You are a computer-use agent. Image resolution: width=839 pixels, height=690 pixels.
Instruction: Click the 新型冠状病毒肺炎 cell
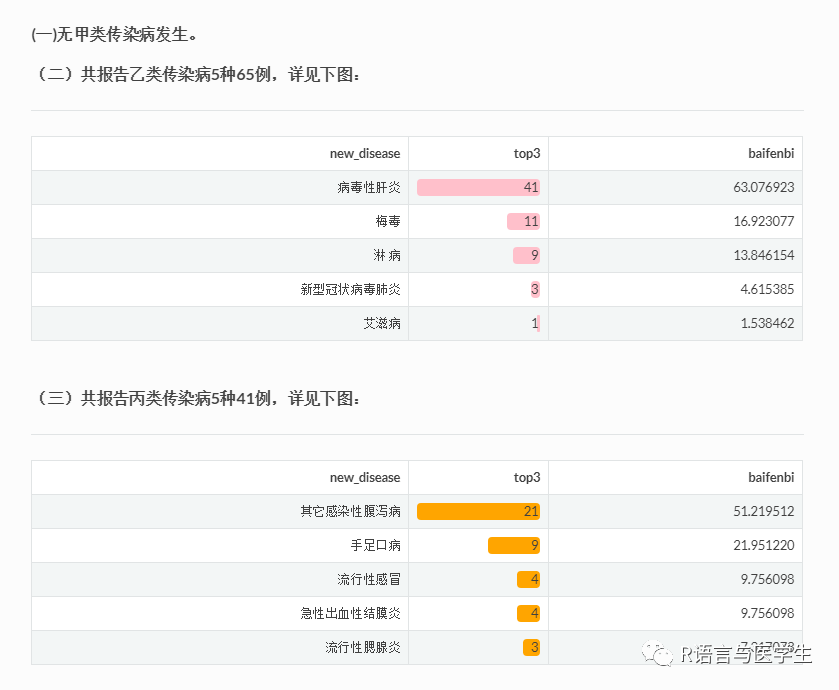(350, 289)
